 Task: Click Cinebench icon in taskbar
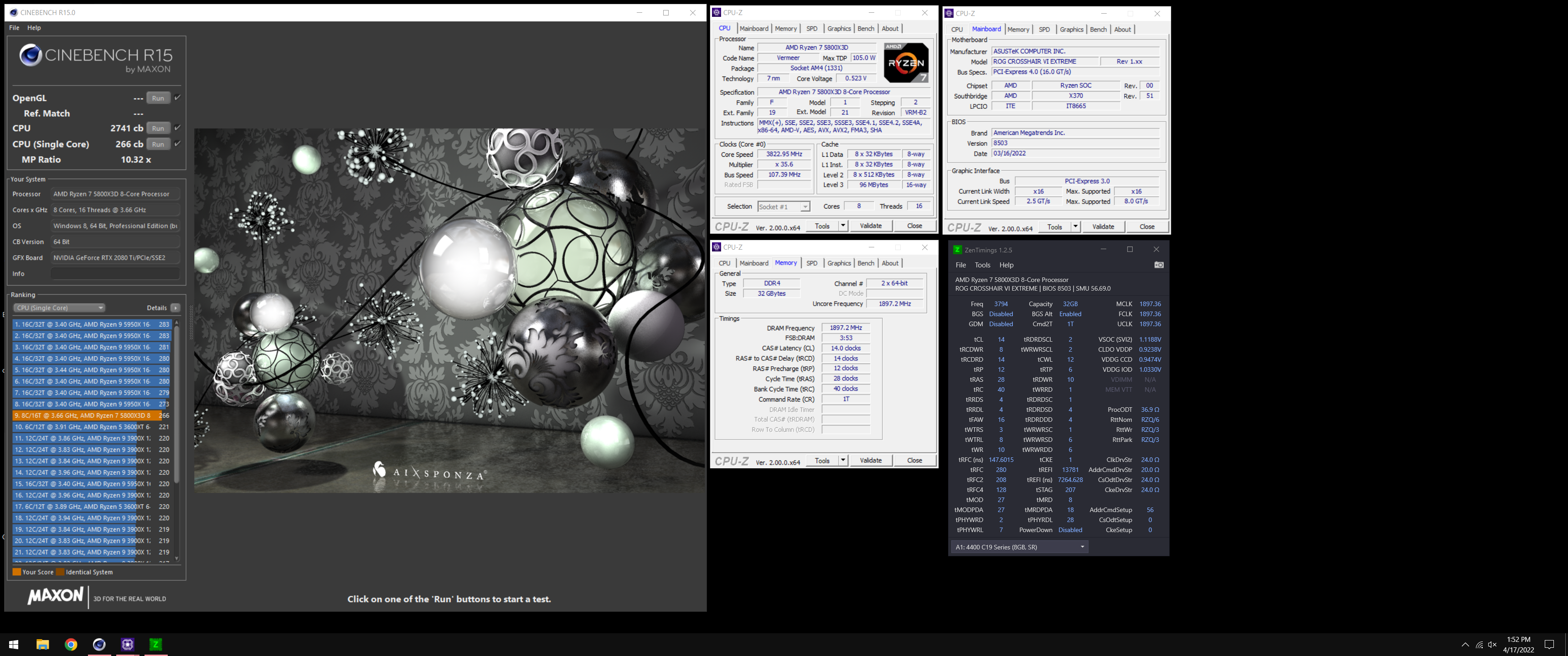(99, 645)
